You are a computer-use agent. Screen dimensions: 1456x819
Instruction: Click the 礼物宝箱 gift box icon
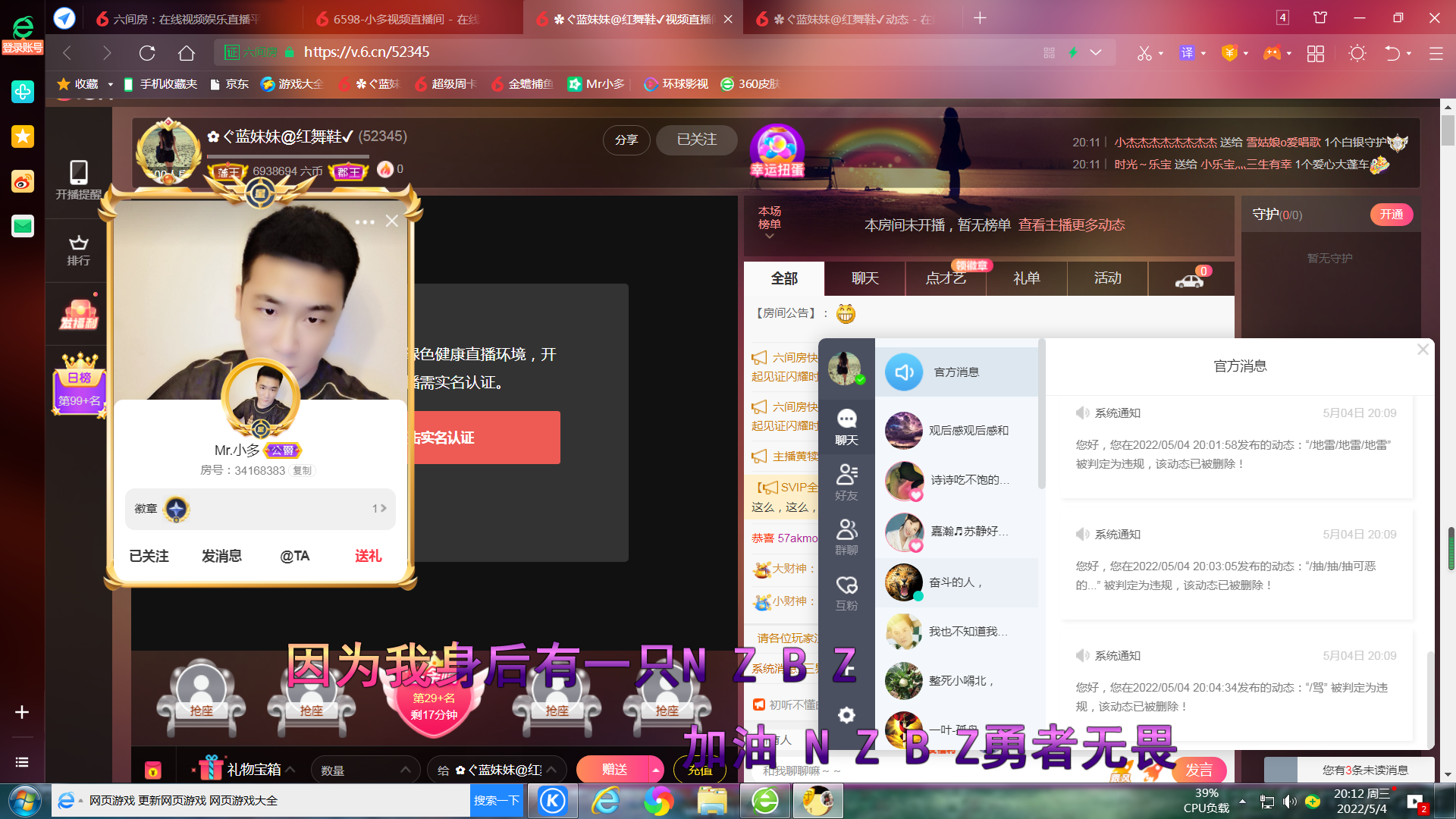209,769
